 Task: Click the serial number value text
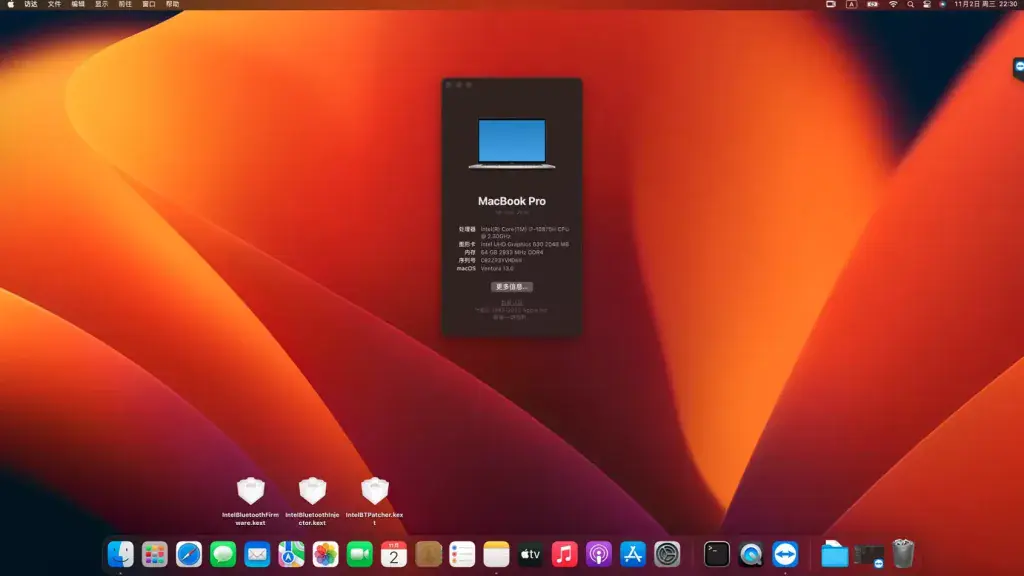click(x=502, y=261)
